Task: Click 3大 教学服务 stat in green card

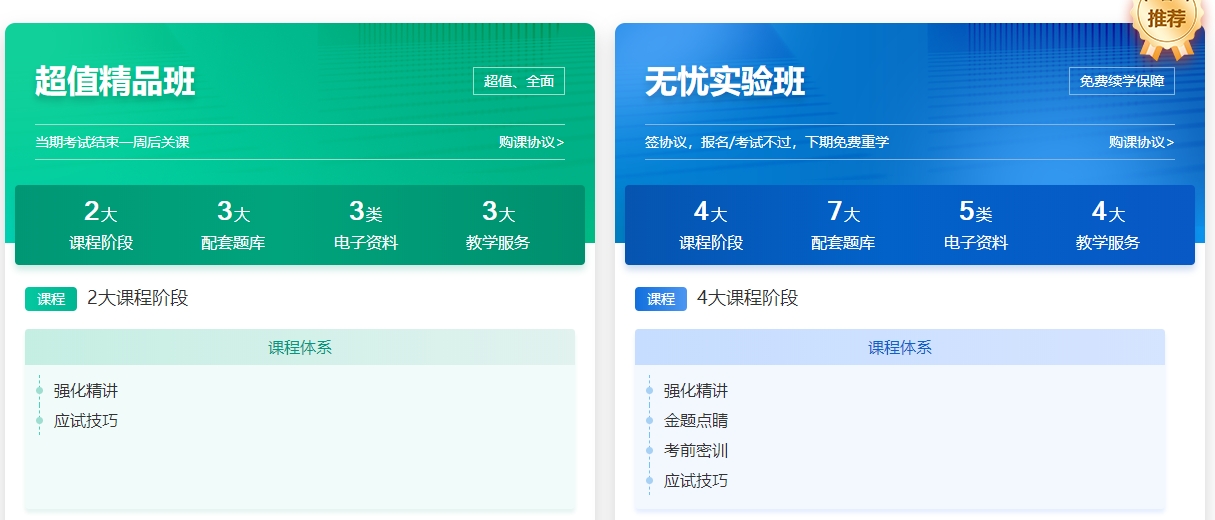Action: point(498,225)
